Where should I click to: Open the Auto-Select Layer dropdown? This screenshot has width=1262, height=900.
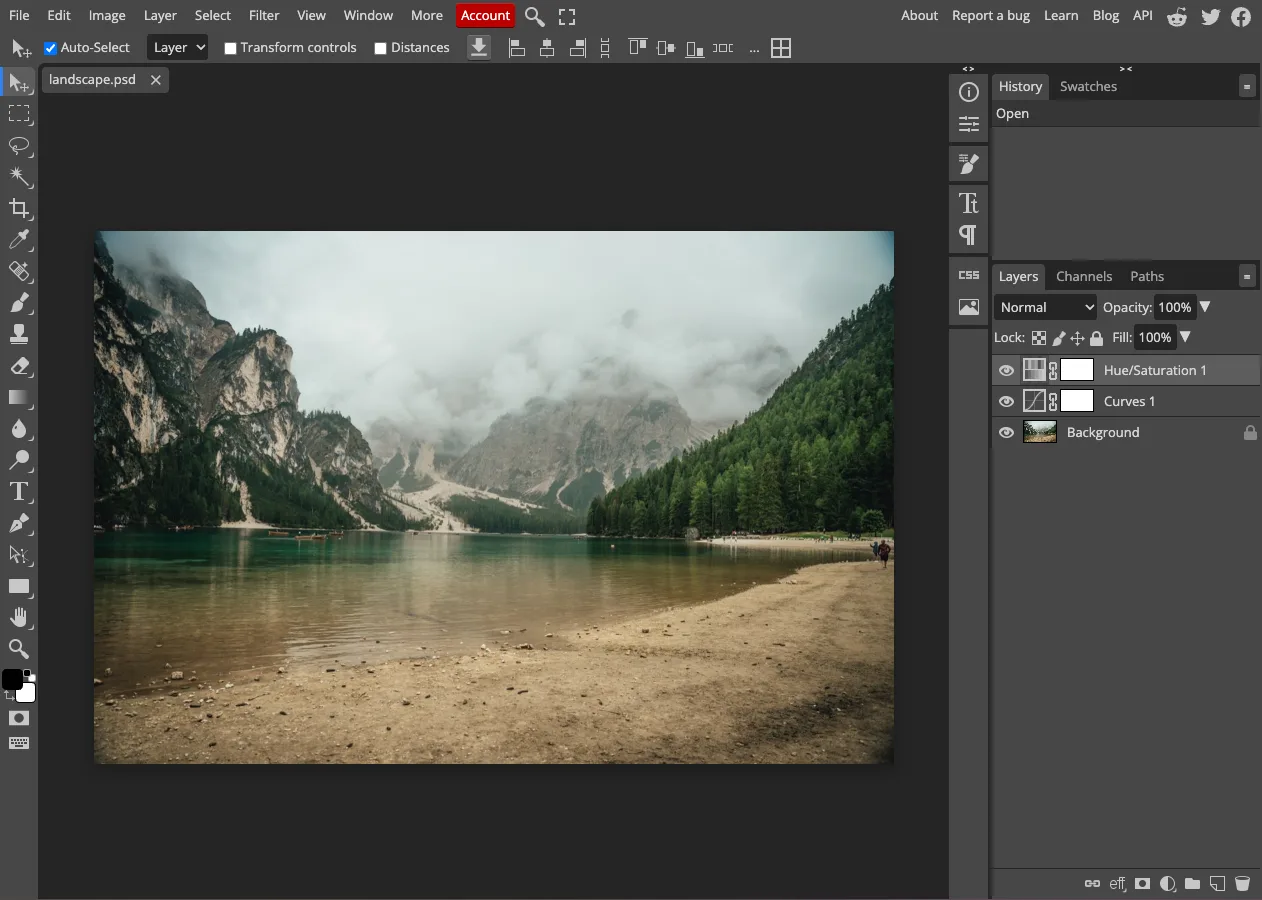[178, 47]
